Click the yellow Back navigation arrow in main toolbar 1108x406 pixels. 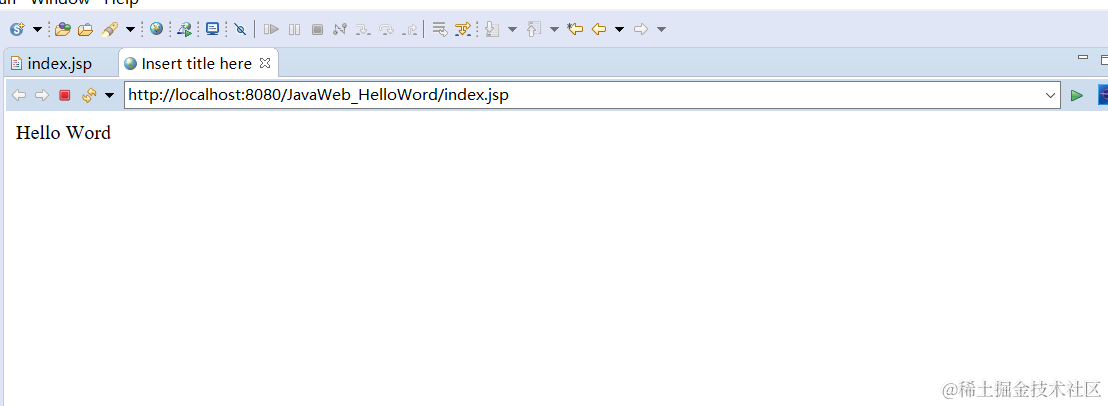coord(599,30)
